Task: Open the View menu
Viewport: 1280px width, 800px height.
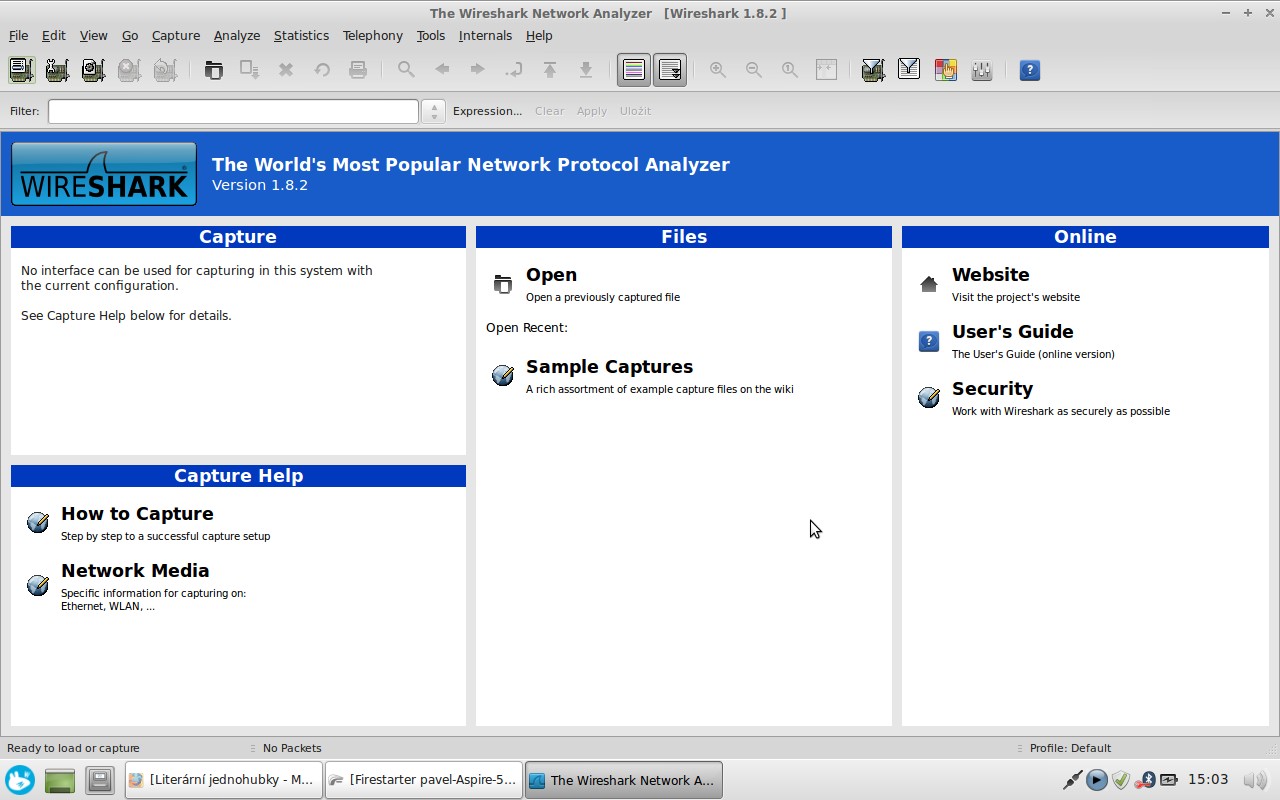Action: click(x=93, y=35)
